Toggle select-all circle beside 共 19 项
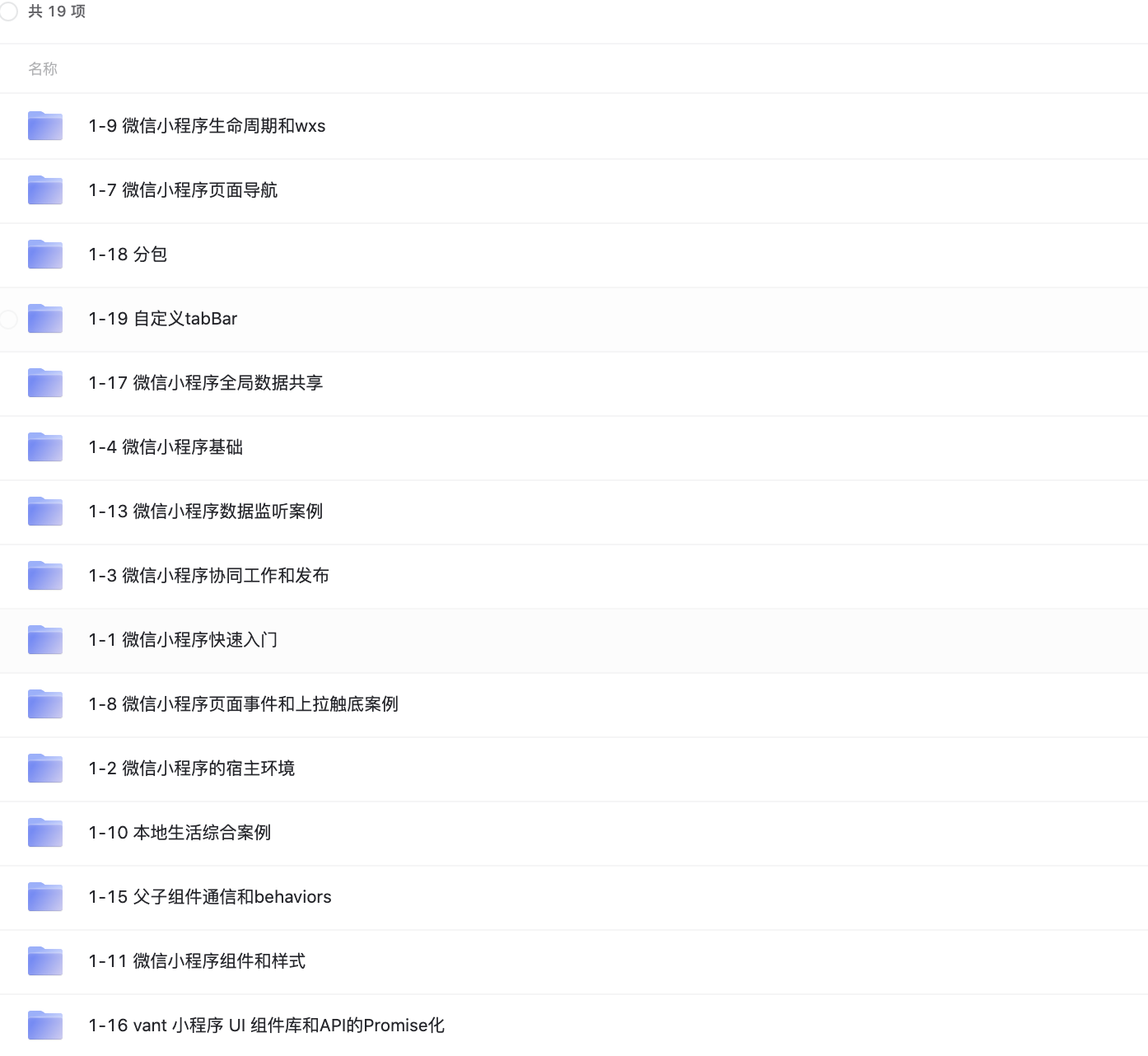This screenshot has height=1056, width=1148. (x=8, y=12)
